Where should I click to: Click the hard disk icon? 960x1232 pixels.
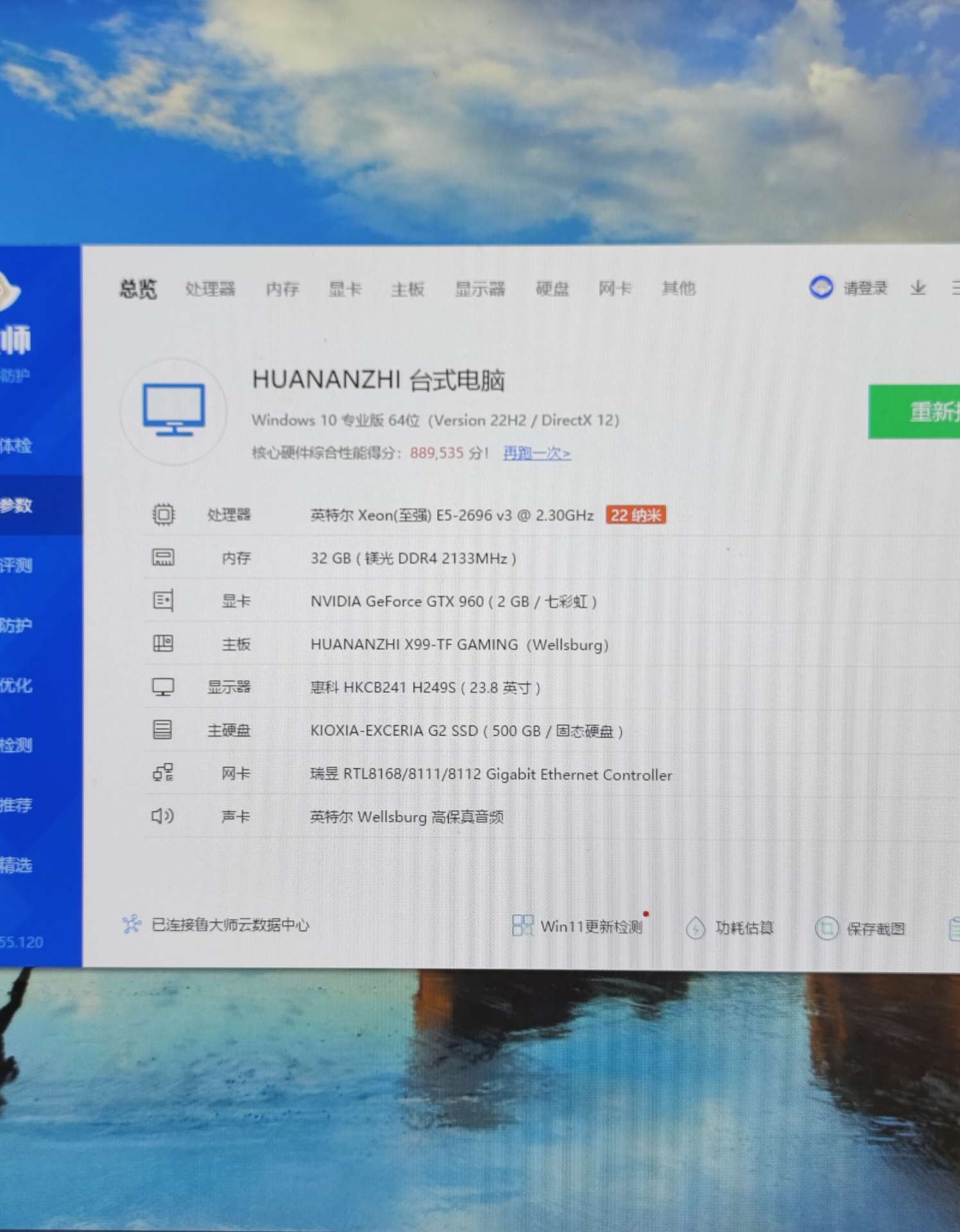point(162,730)
